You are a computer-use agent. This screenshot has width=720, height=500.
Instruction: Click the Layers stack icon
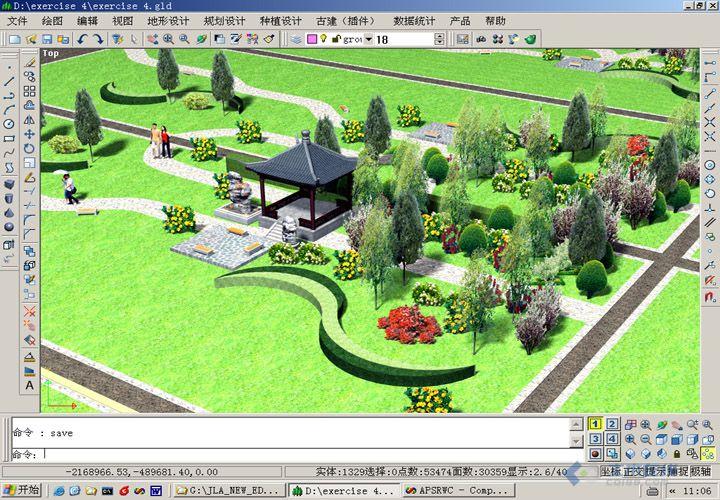296,39
